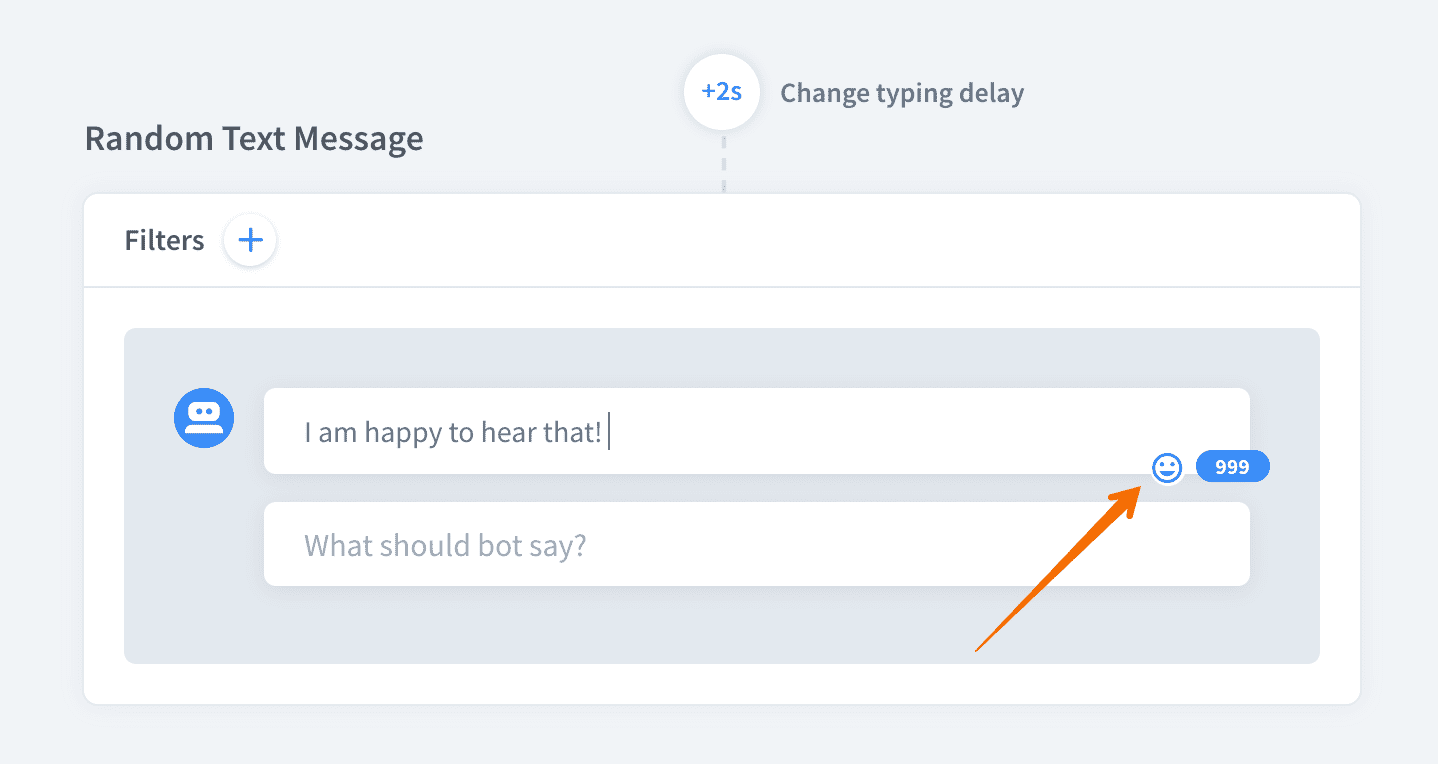Click the word "Message" in the heading
The width and height of the screenshot is (1438, 764).
click(x=358, y=139)
